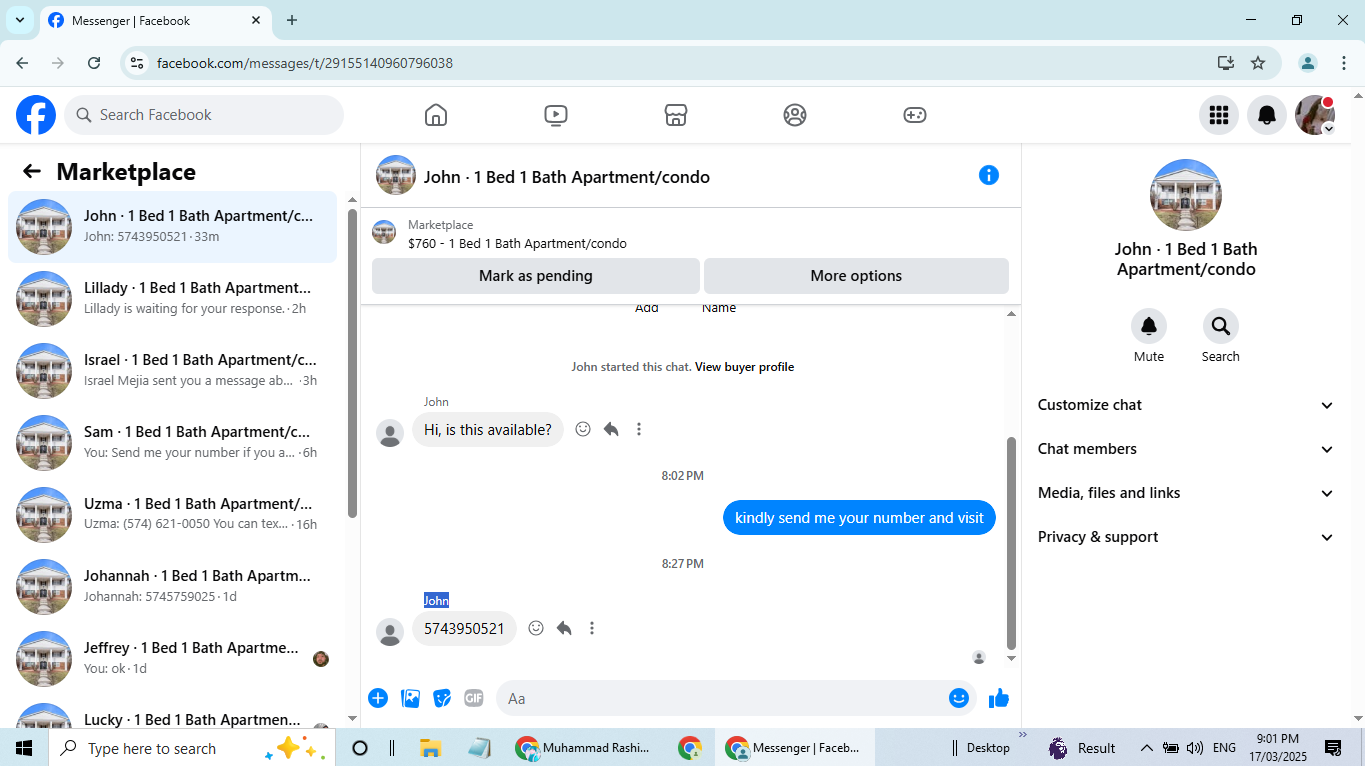Open the Marketplace tab icon

click(676, 115)
